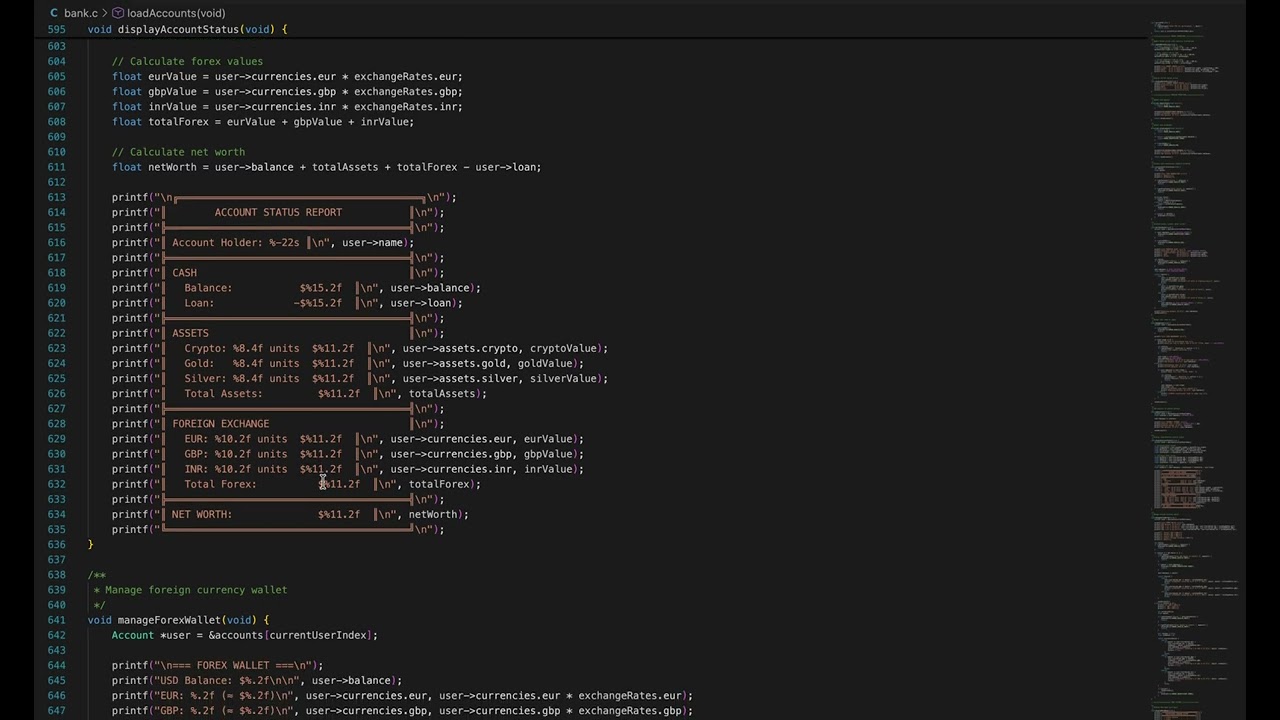Screen dimensions: 1280x720
Task: Click the function symbol icon before loadAccounts
Action: (118, 13)
